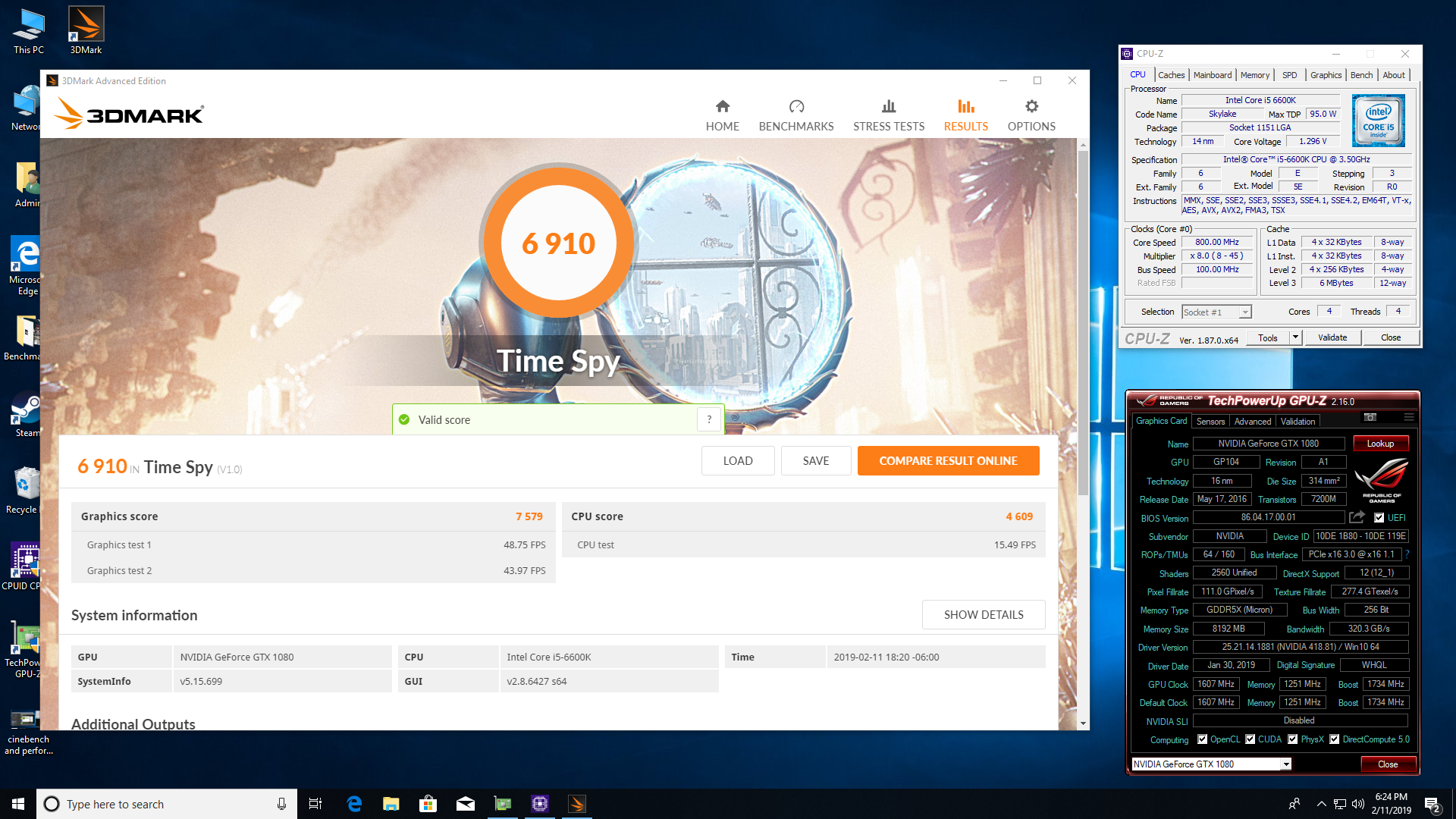The image size is (1456, 819).
Task: Click the GPU-Z BIOS share/export icon
Action: (x=1357, y=517)
